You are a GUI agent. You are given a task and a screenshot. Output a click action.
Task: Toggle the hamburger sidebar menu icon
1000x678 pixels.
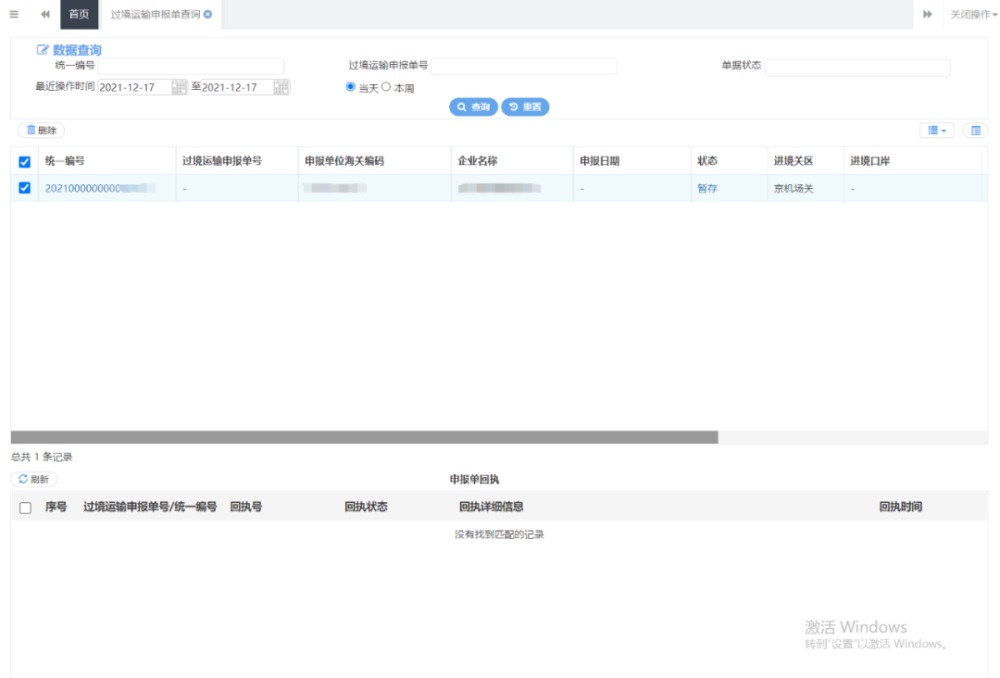click(x=14, y=14)
